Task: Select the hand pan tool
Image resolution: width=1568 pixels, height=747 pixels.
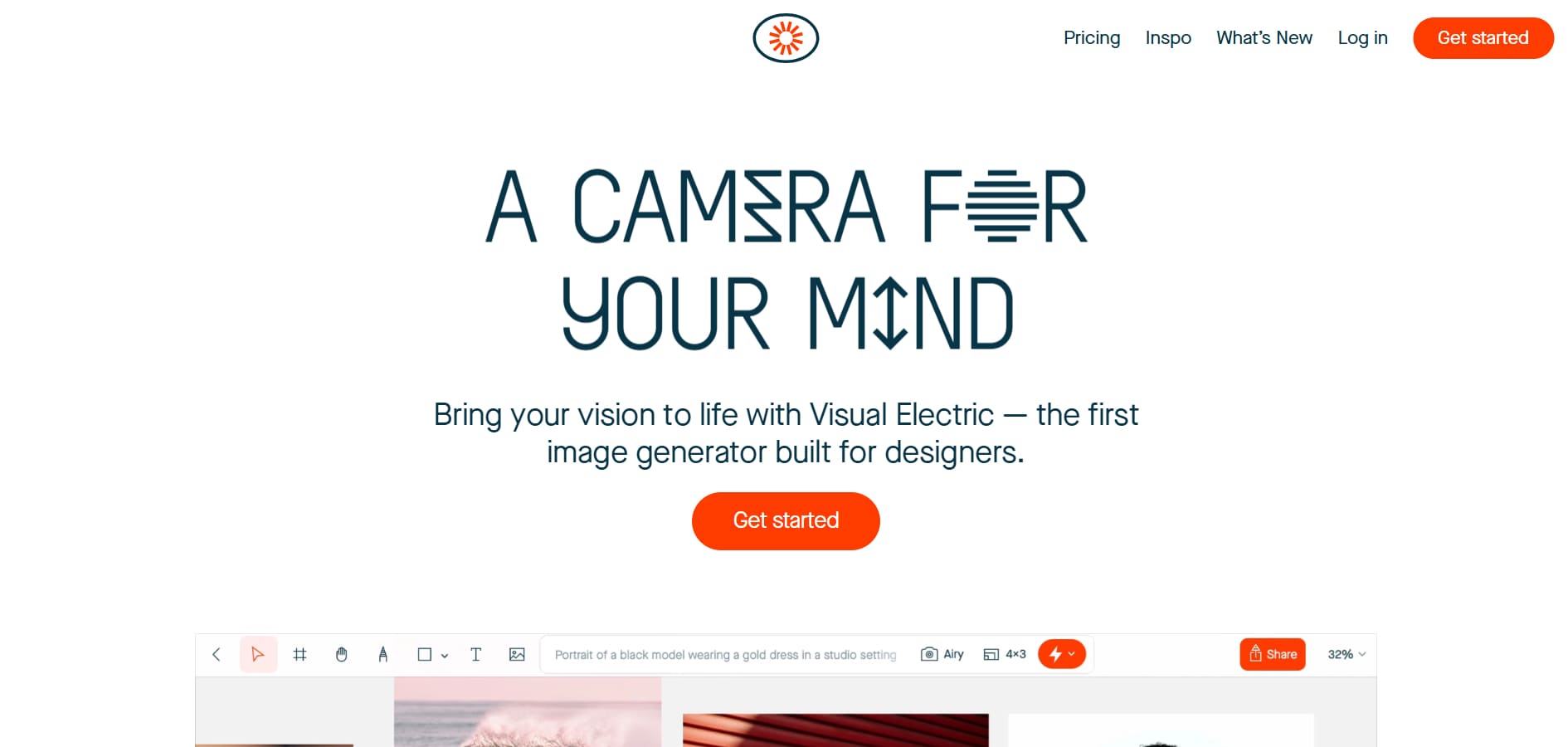Action: (x=341, y=654)
